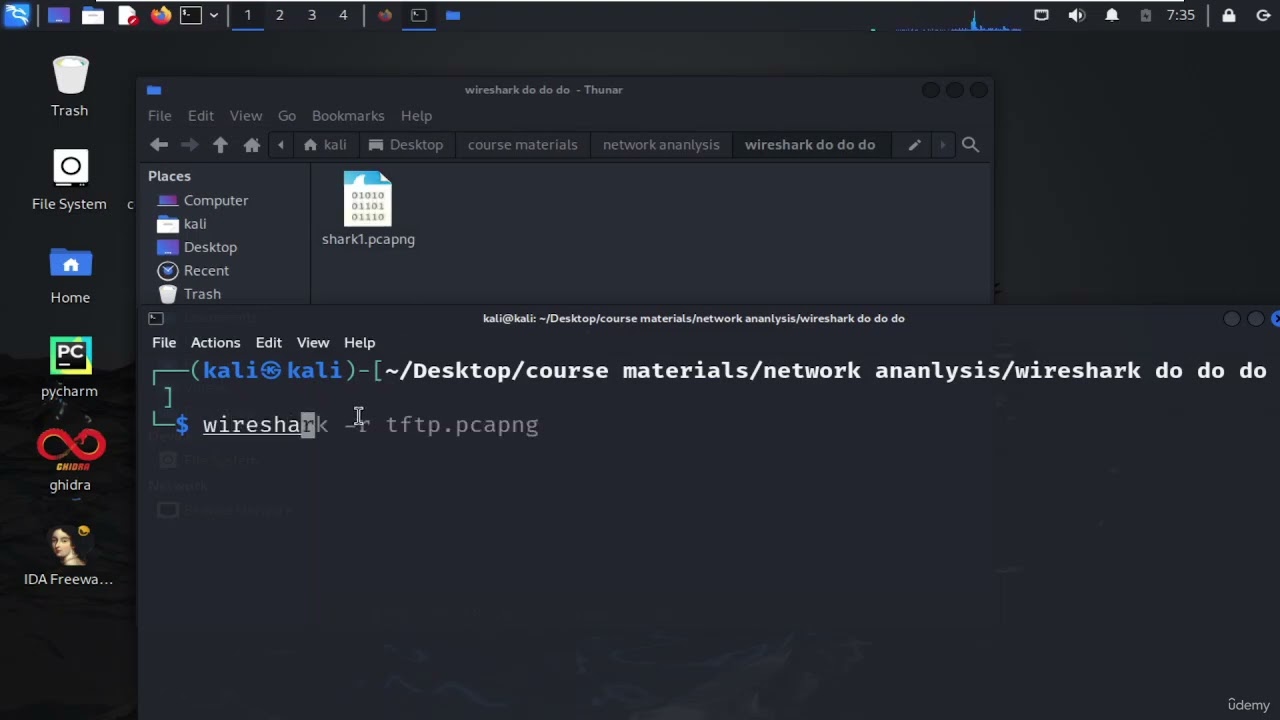Screen dimensions: 1280x720
Task: Select the Firefox window in the taskbar
Action: (x=385, y=15)
